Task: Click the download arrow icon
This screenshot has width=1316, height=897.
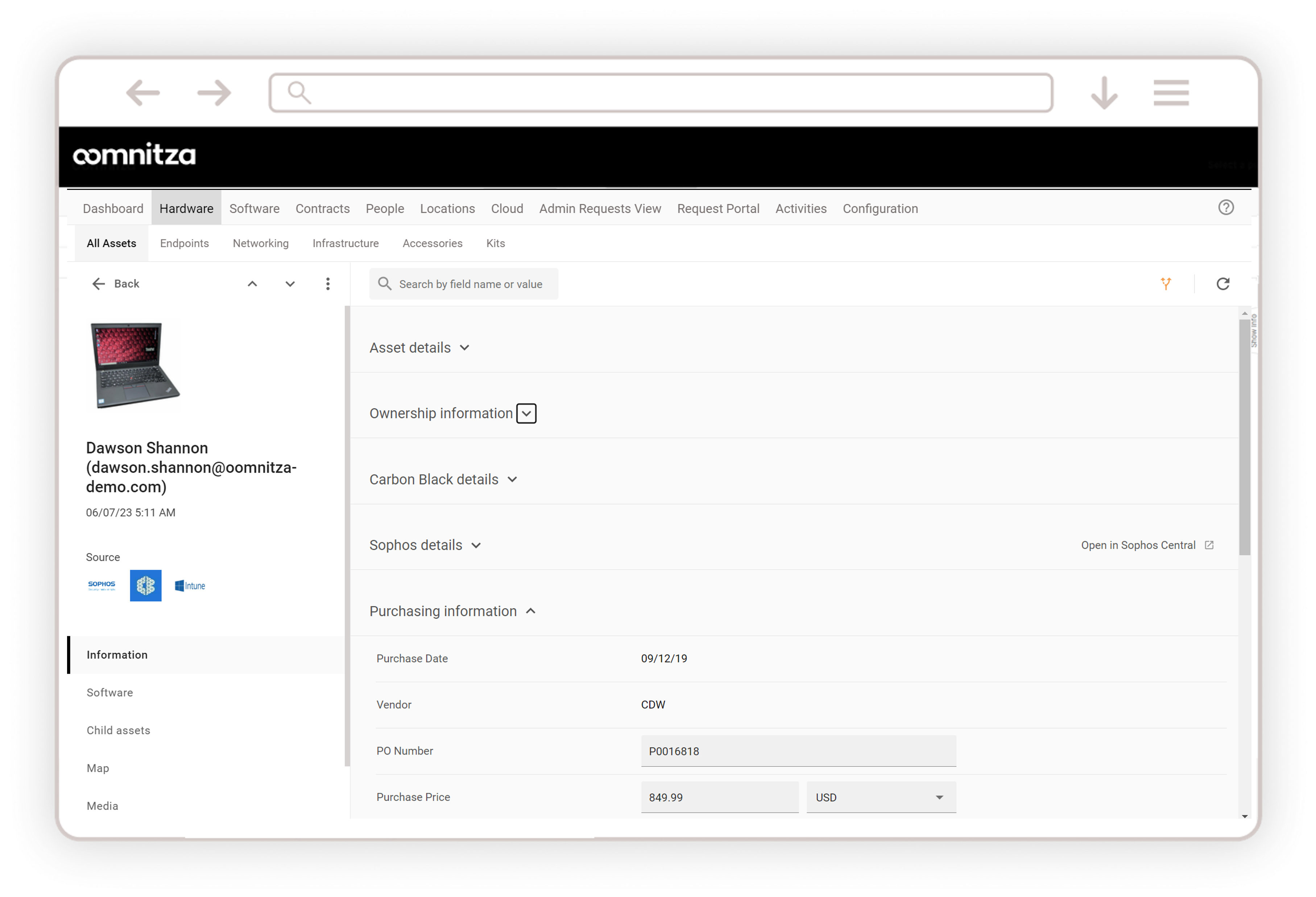Action: click(x=1104, y=93)
